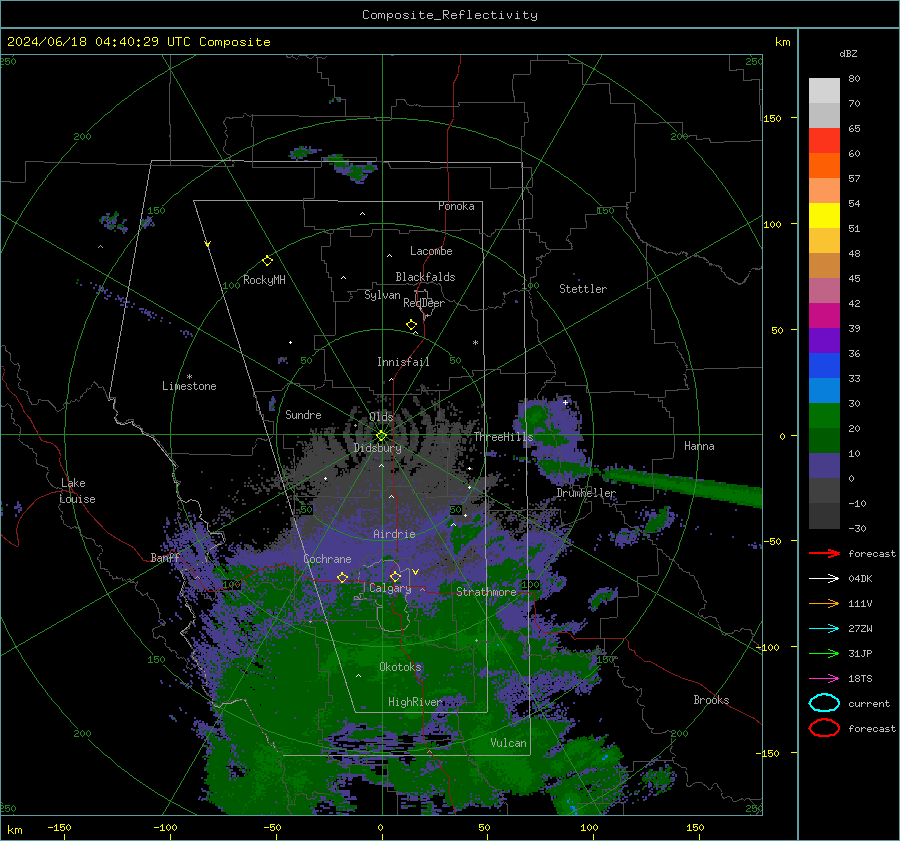Click the red forecast arrow in legend
Image resolution: width=900 pixels, height=841 pixels.
coord(824,553)
